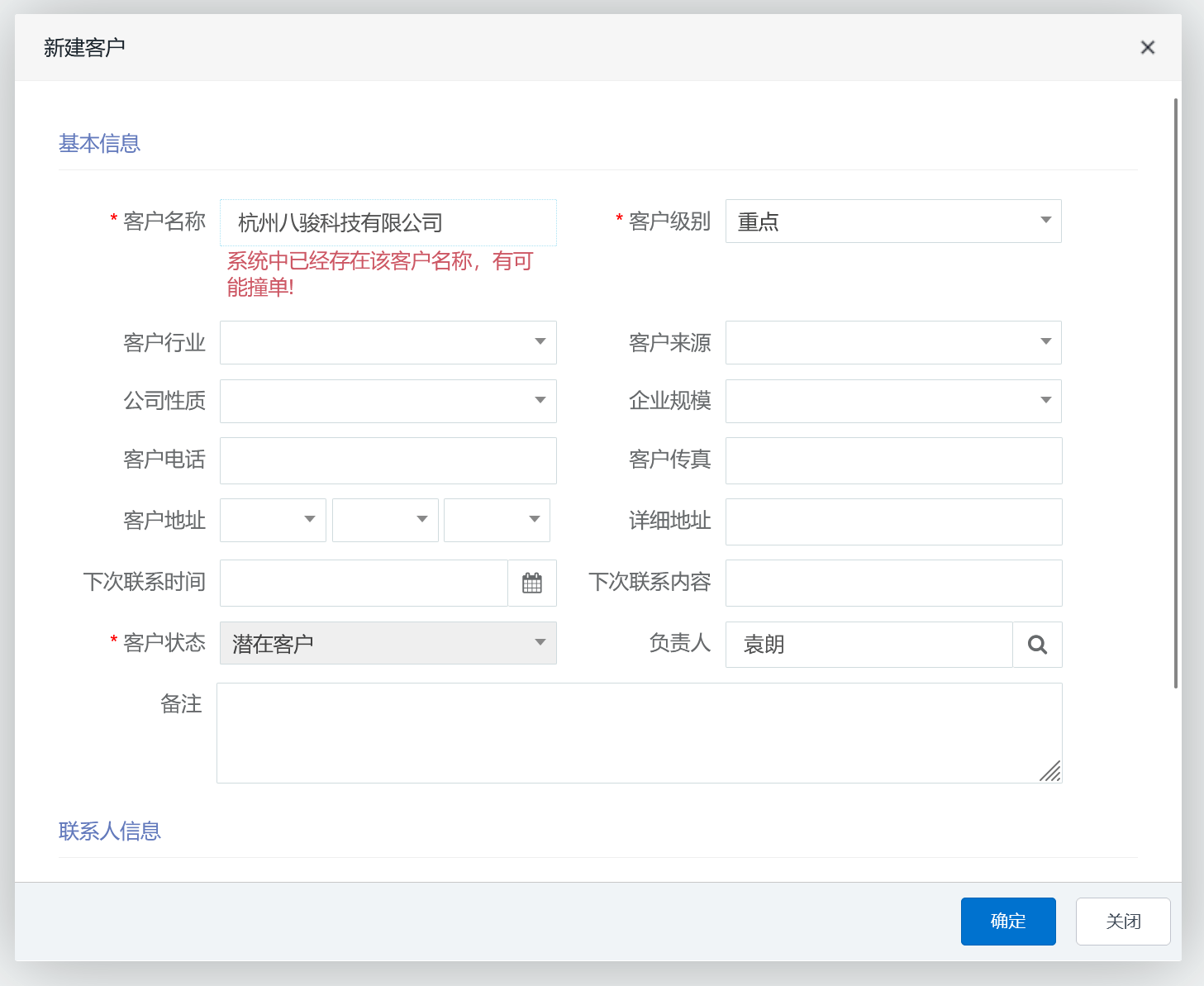Click the expand arrow of 客户来源
This screenshot has width=1204, height=986.
[x=1045, y=342]
